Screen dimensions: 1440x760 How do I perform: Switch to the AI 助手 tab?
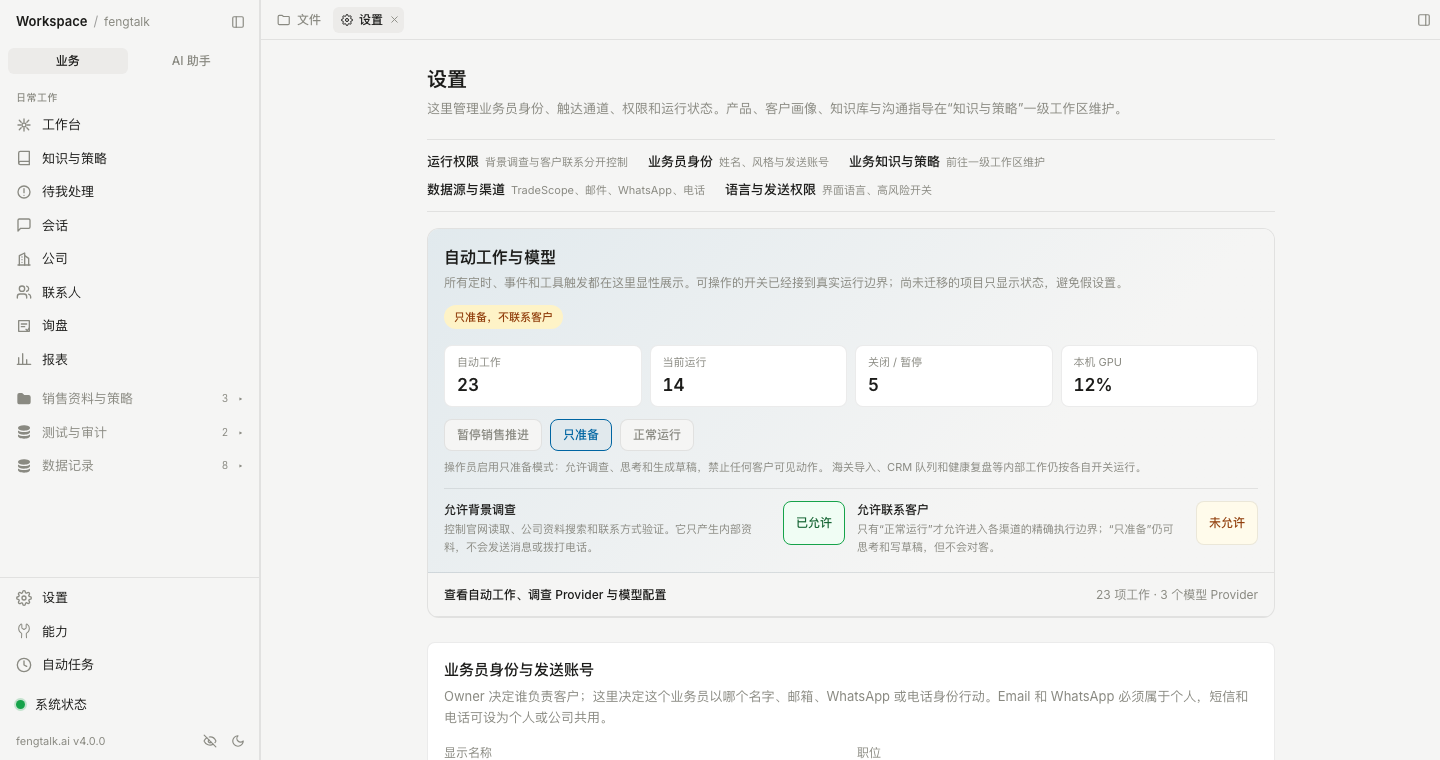[x=191, y=61]
